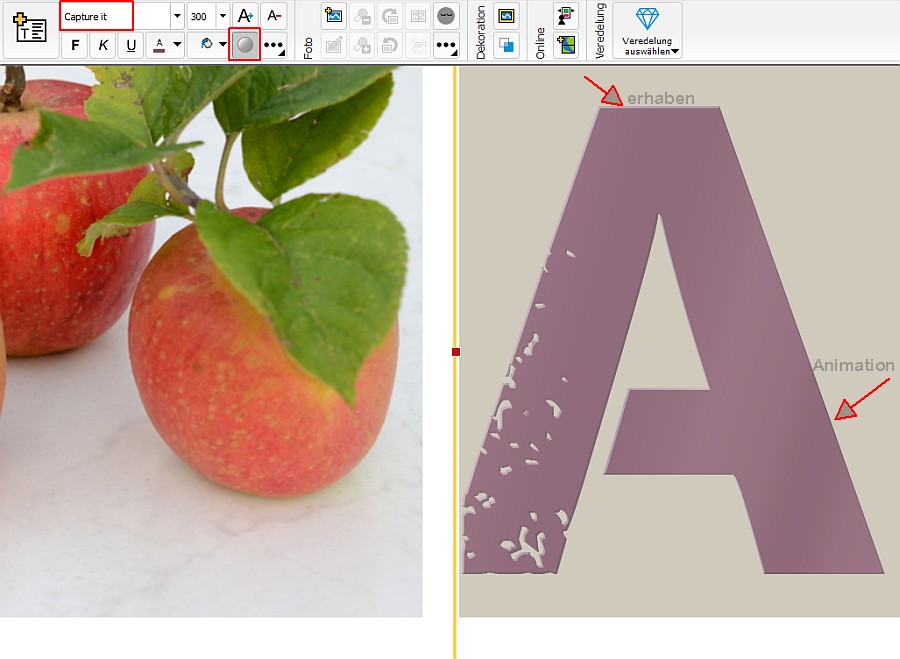Click the highlighted grey sphere effect button

pos(245,44)
